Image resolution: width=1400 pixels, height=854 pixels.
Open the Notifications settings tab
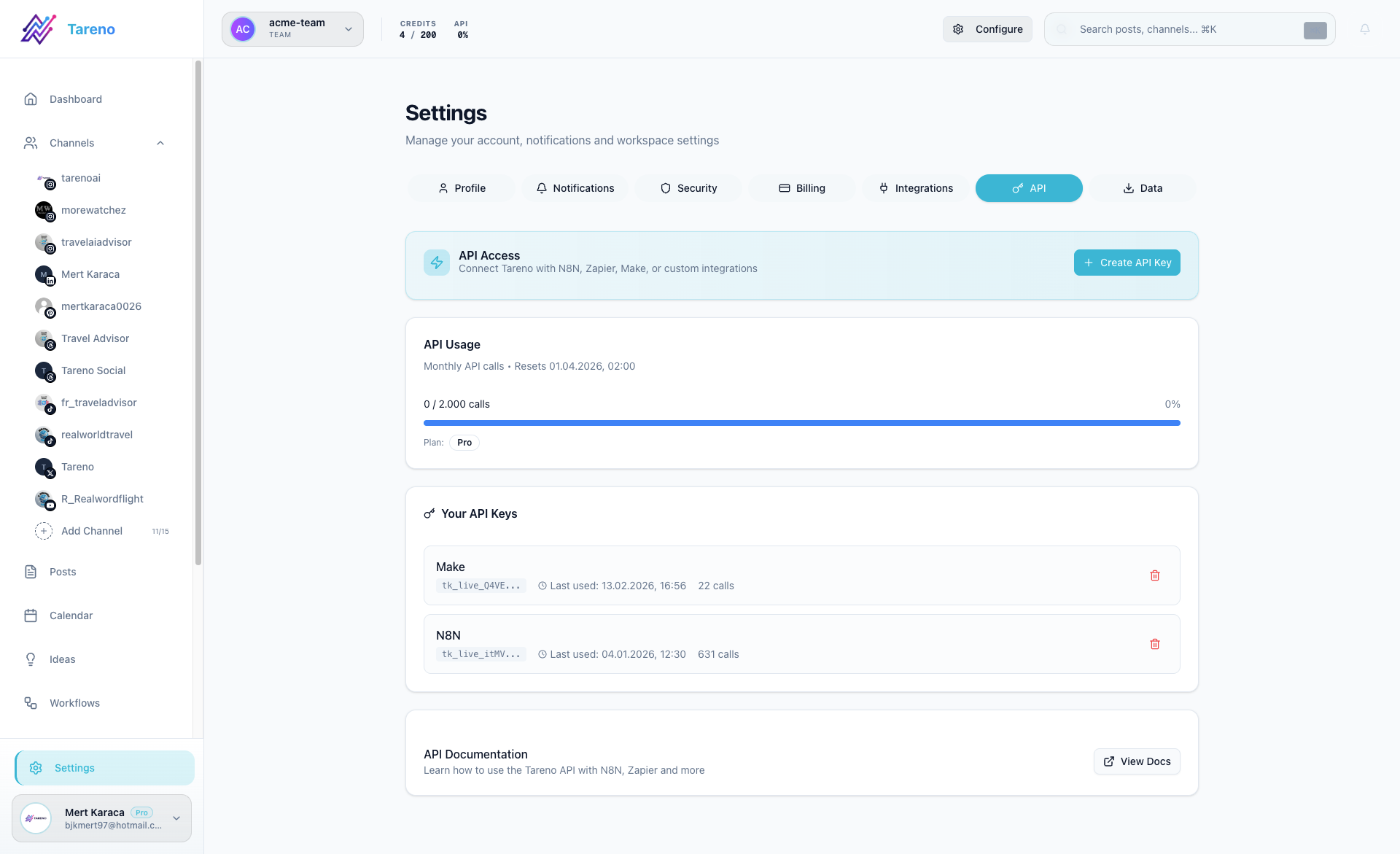(575, 188)
